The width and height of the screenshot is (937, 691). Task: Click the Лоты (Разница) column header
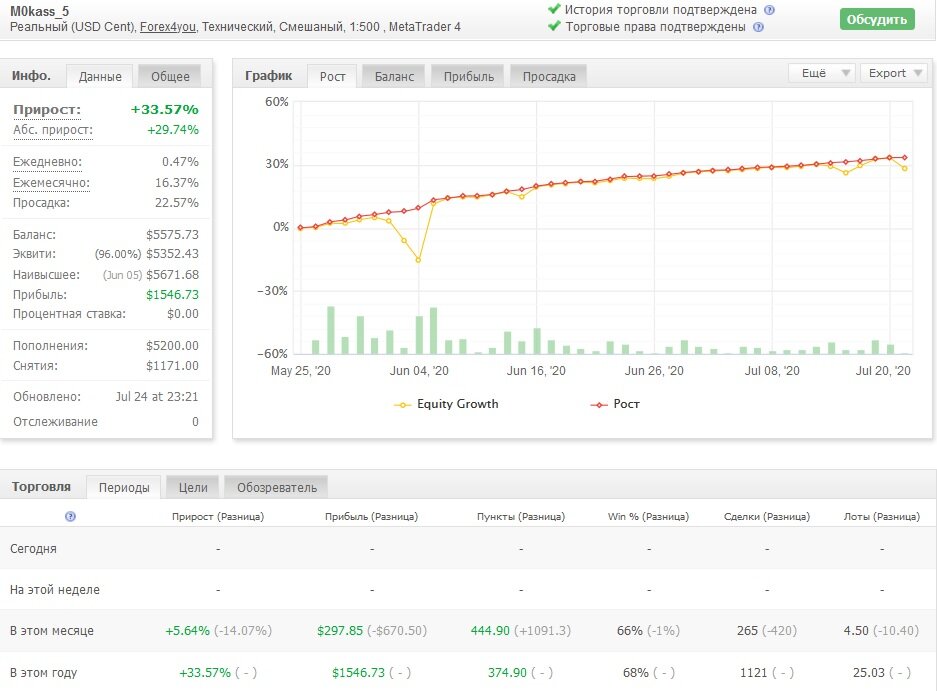click(x=881, y=516)
